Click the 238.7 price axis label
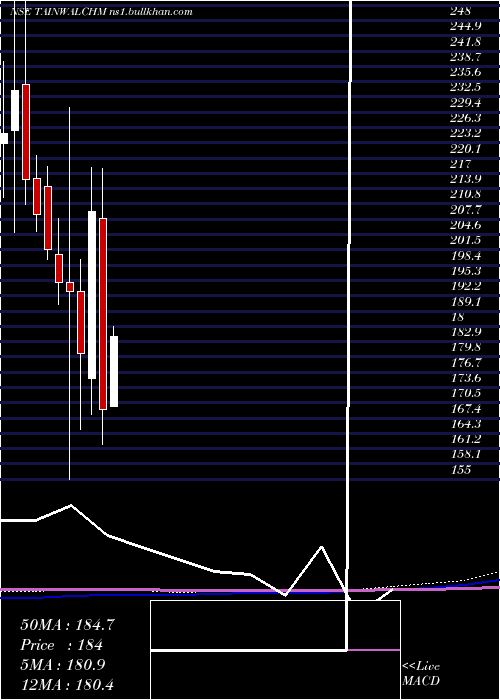The image size is (500, 700). click(465, 57)
